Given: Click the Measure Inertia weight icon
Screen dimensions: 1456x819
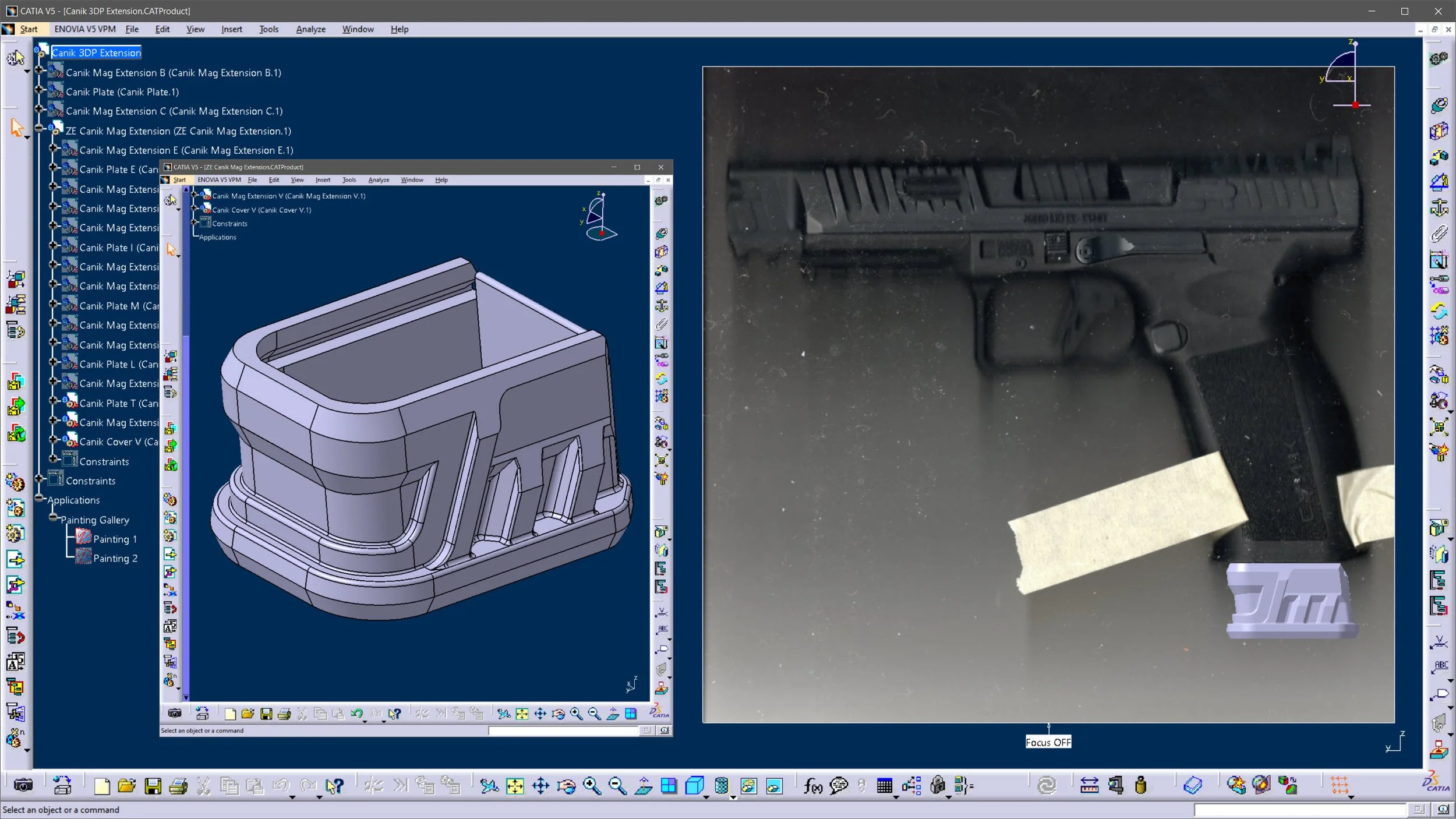Looking at the screenshot, I should pos(1140,786).
